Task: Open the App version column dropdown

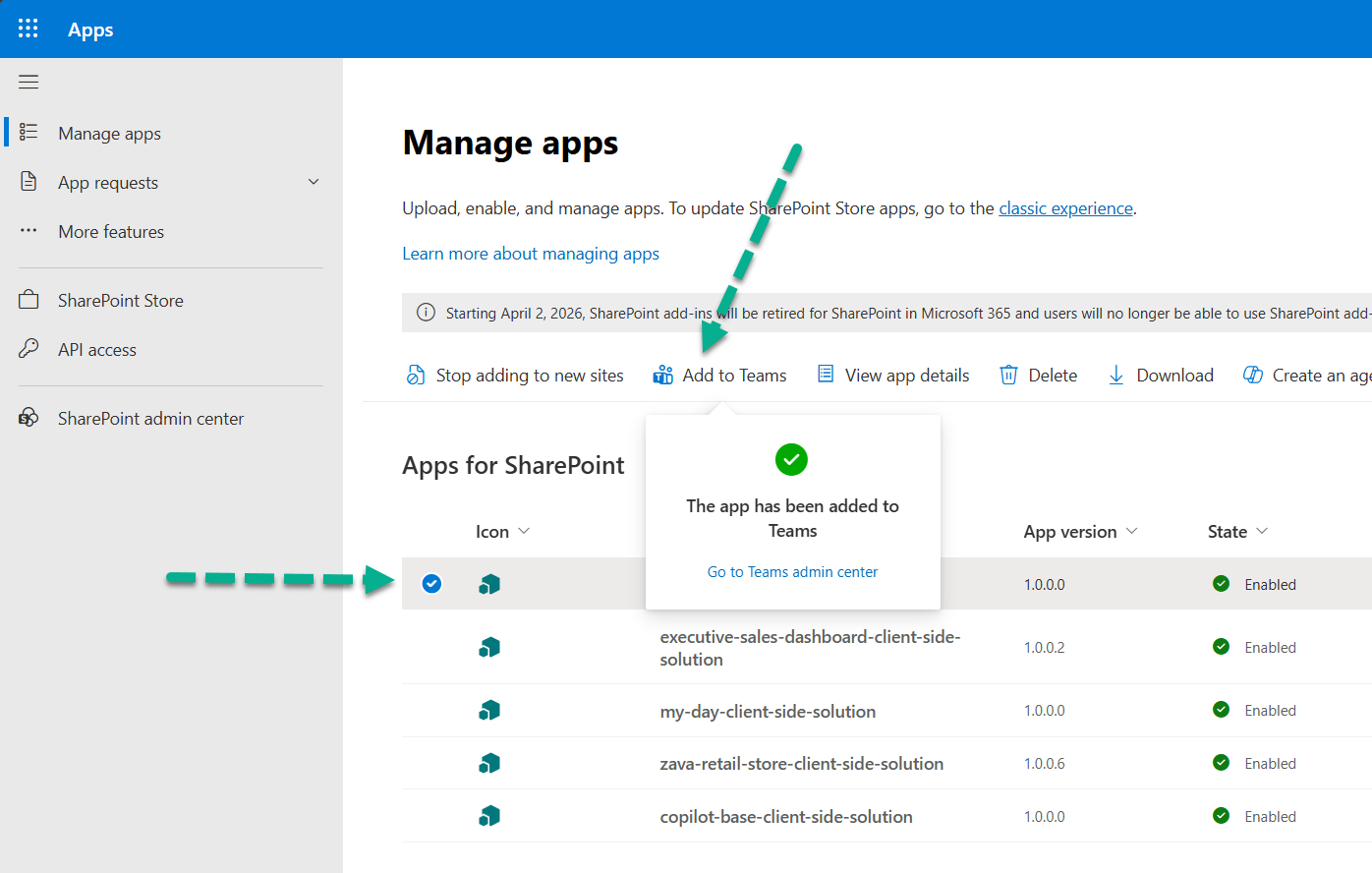Action: [x=1131, y=531]
